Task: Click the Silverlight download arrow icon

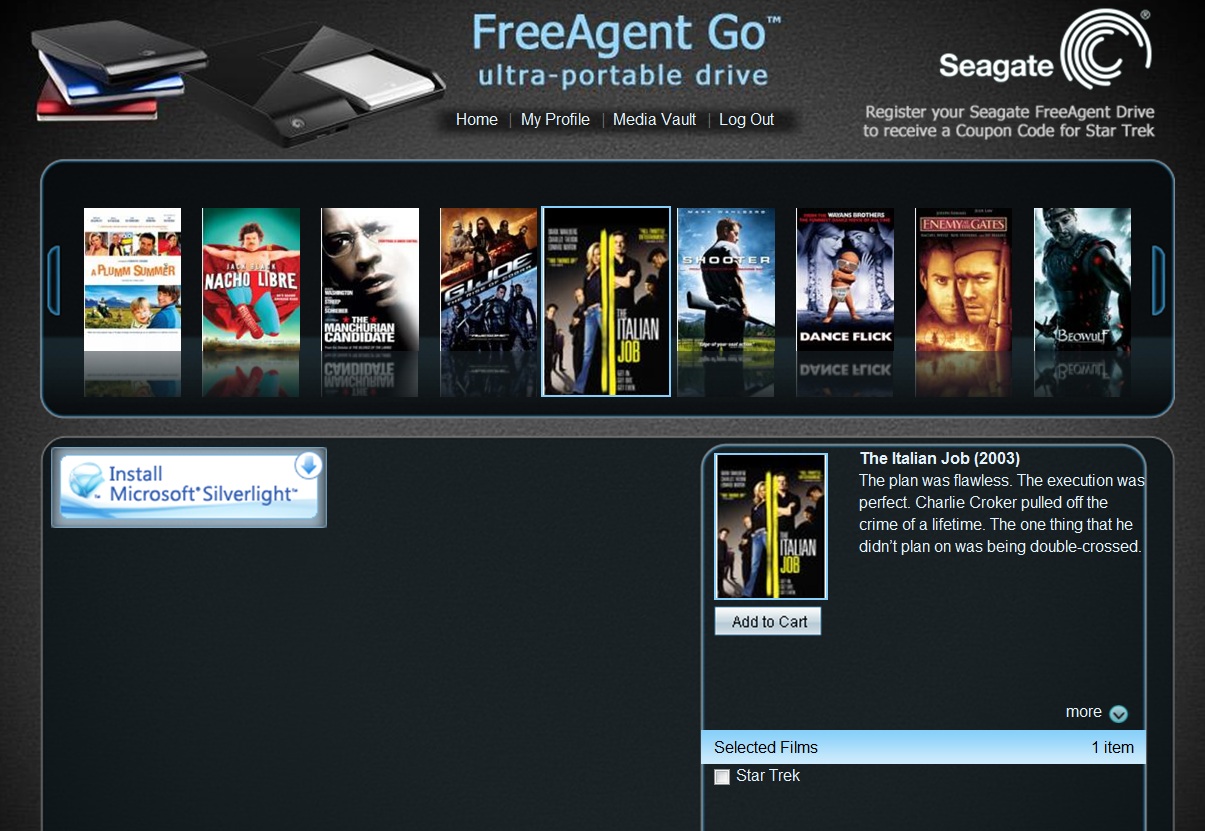Action: 308,465
